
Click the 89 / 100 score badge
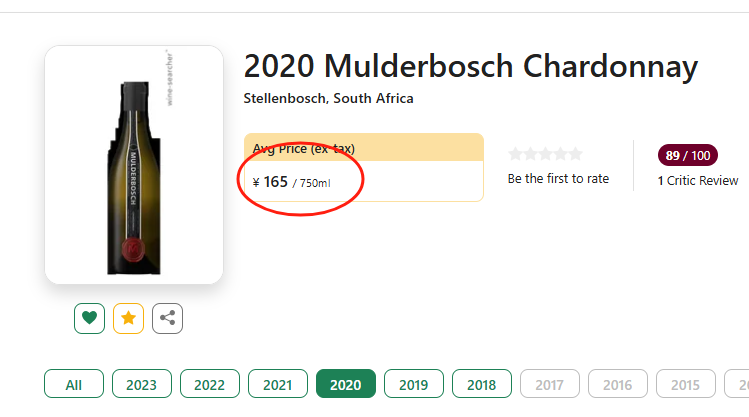pos(687,155)
